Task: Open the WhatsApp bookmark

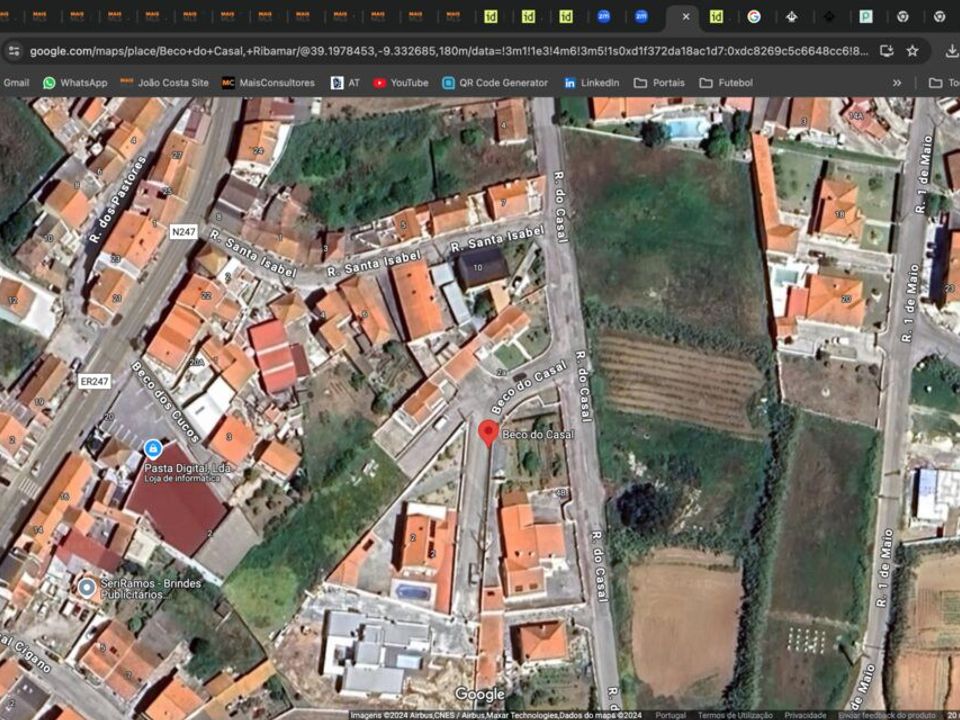Action: (75, 83)
